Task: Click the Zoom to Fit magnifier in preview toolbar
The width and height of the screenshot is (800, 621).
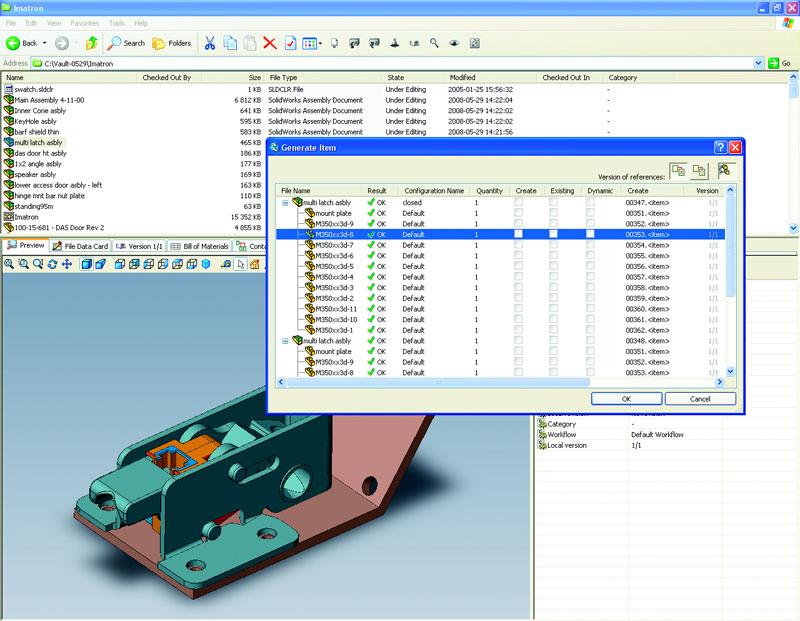Action: point(9,264)
